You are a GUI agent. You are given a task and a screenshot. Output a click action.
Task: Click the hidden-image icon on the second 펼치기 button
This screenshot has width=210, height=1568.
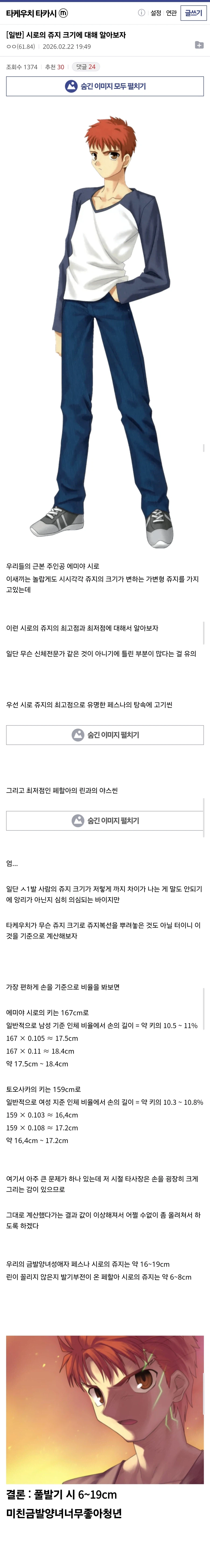77,820
